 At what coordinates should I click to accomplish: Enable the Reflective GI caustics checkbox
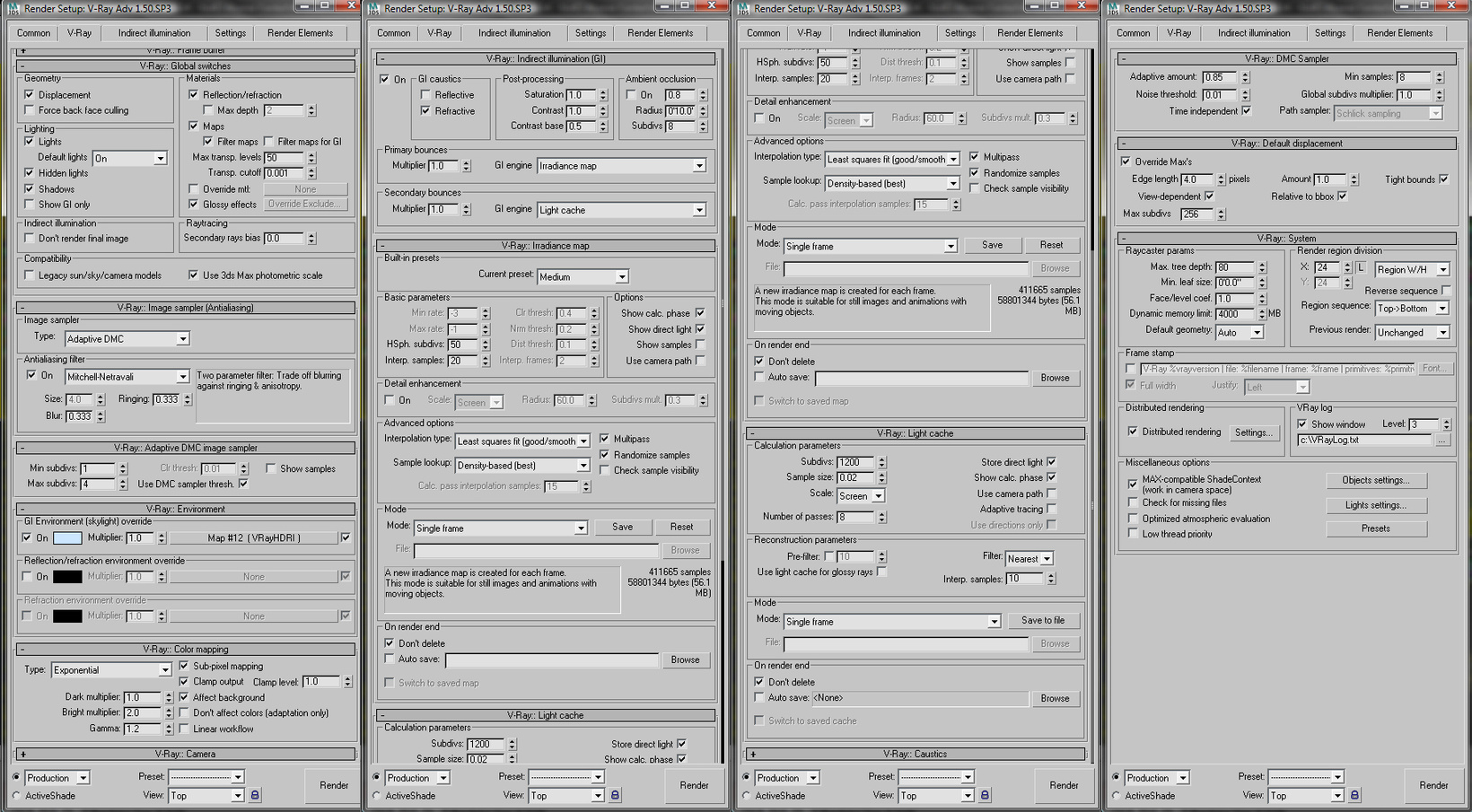[x=425, y=95]
